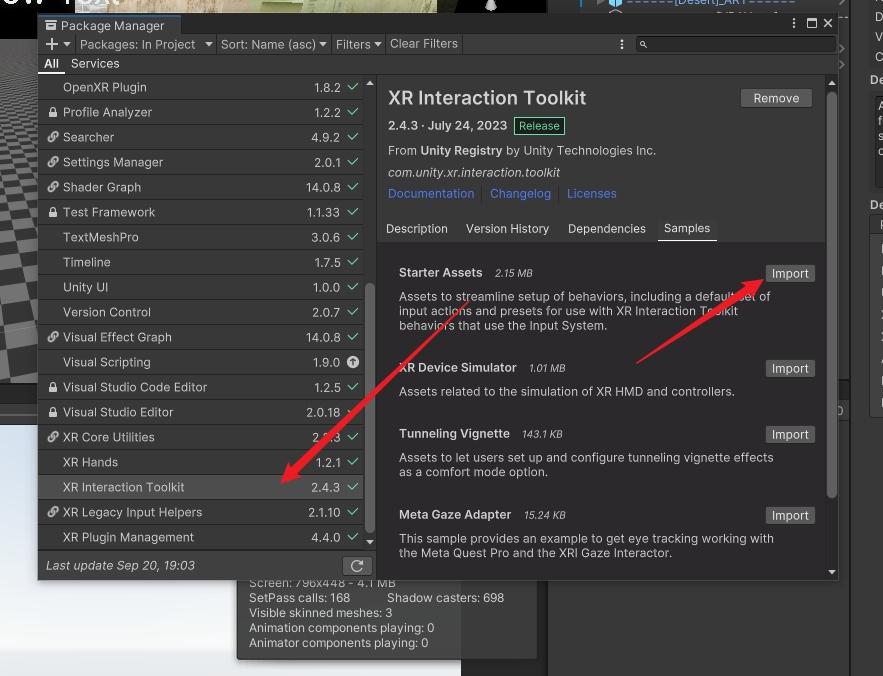Viewport: 883px width, 676px height.
Task: Select Profile Analyzer package row
Action: 201,112
